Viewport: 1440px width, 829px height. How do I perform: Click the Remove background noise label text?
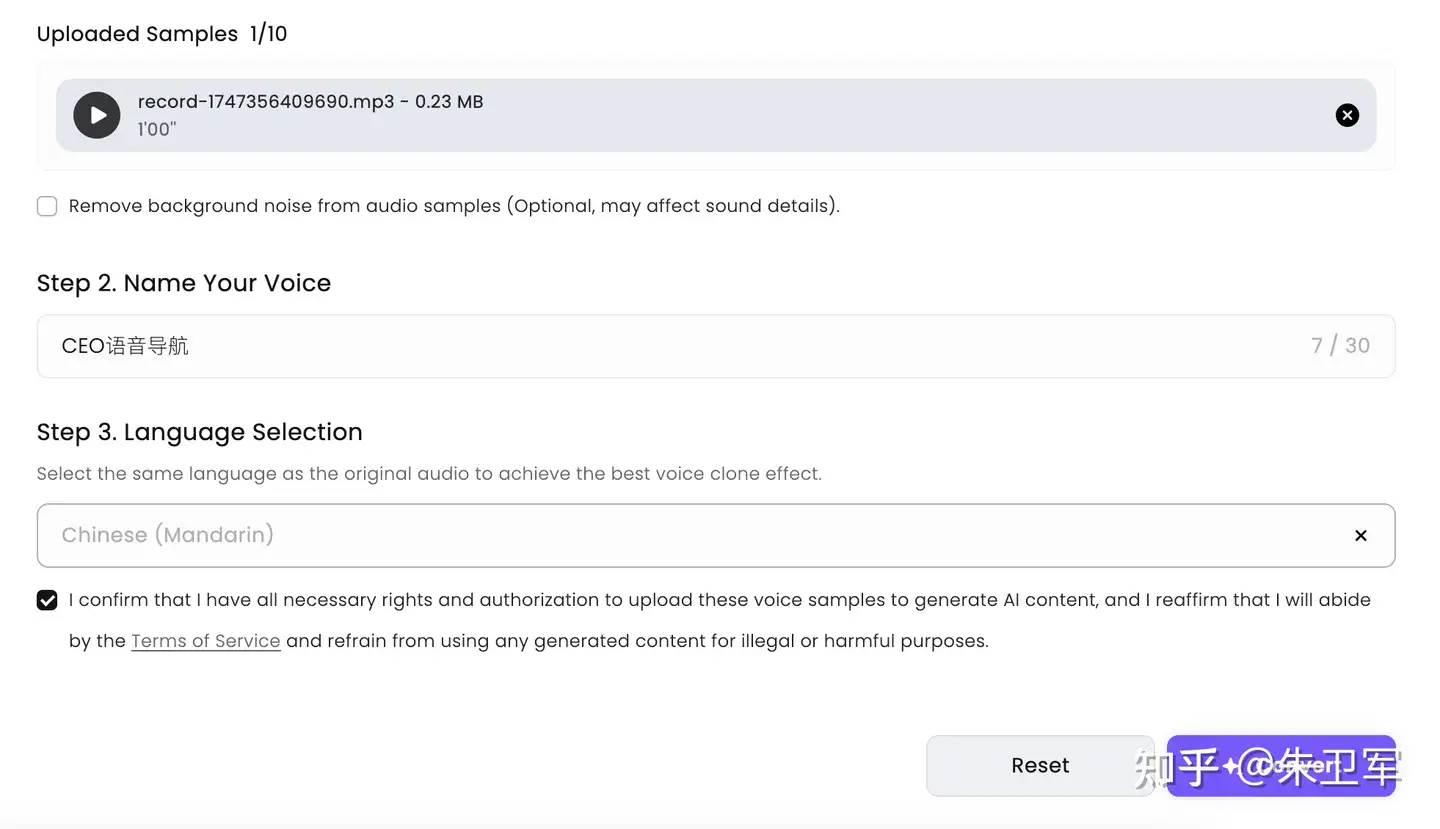[454, 206]
